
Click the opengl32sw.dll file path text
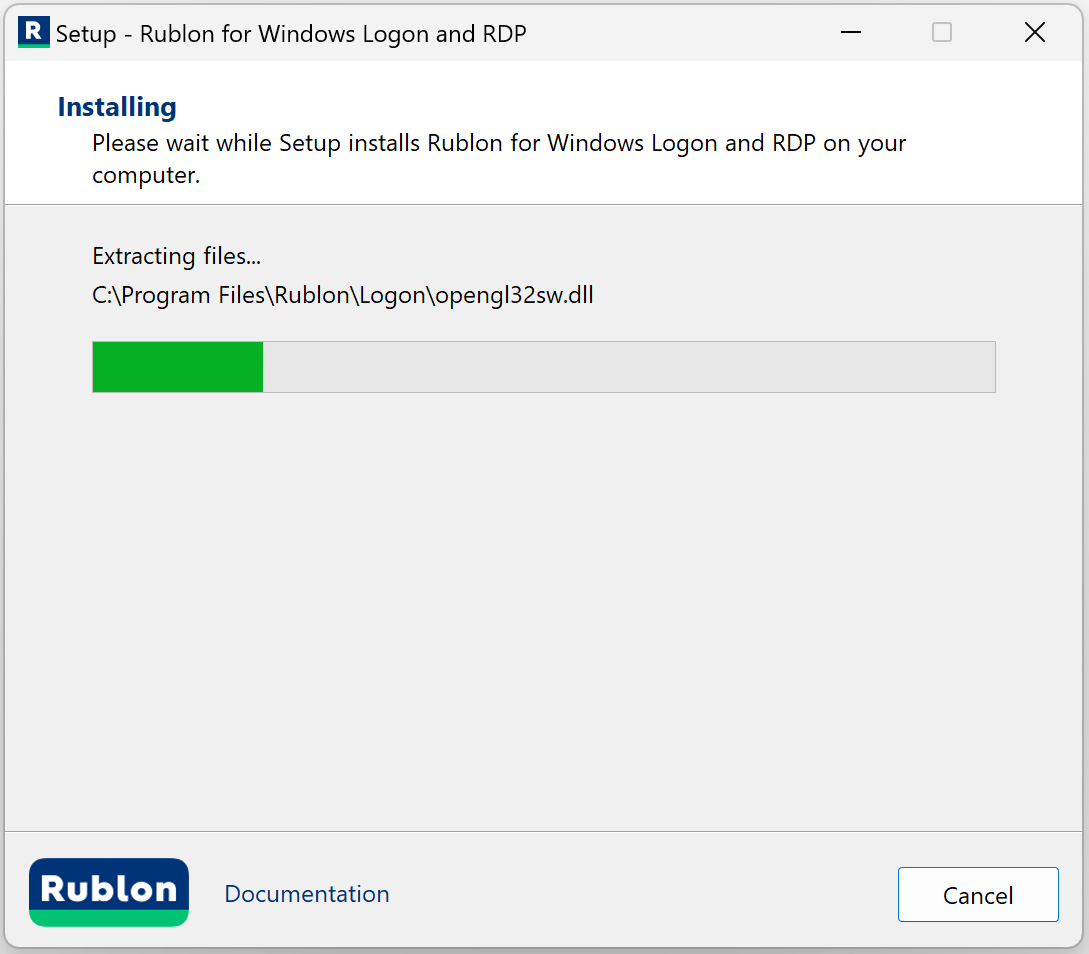point(343,296)
